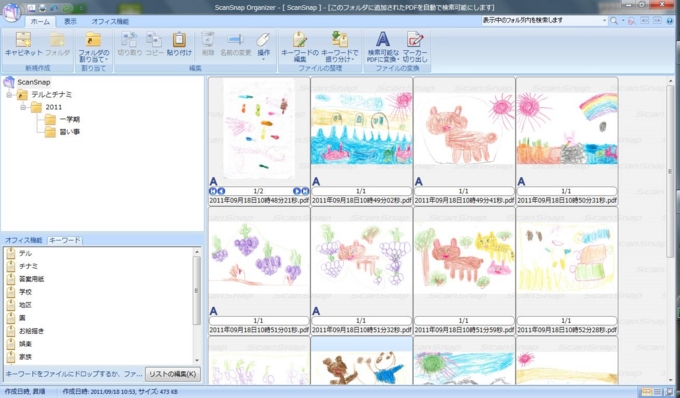Image resolution: width=680 pixels, height=398 pixels.
Task: Collapse the 2011 folder node
Action: click(23, 107)
